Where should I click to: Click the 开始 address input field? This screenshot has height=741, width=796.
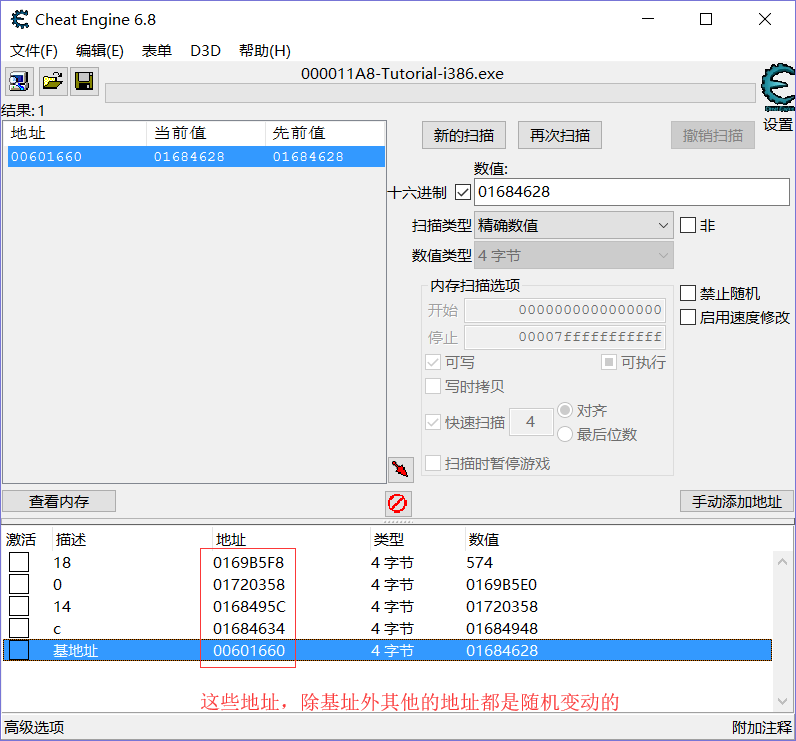coord(565,310)
